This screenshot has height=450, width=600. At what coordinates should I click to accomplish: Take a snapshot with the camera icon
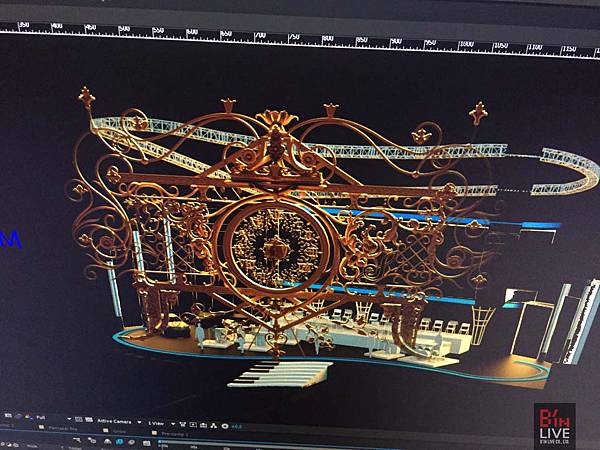pyautogui.click(x=8, y=415)
